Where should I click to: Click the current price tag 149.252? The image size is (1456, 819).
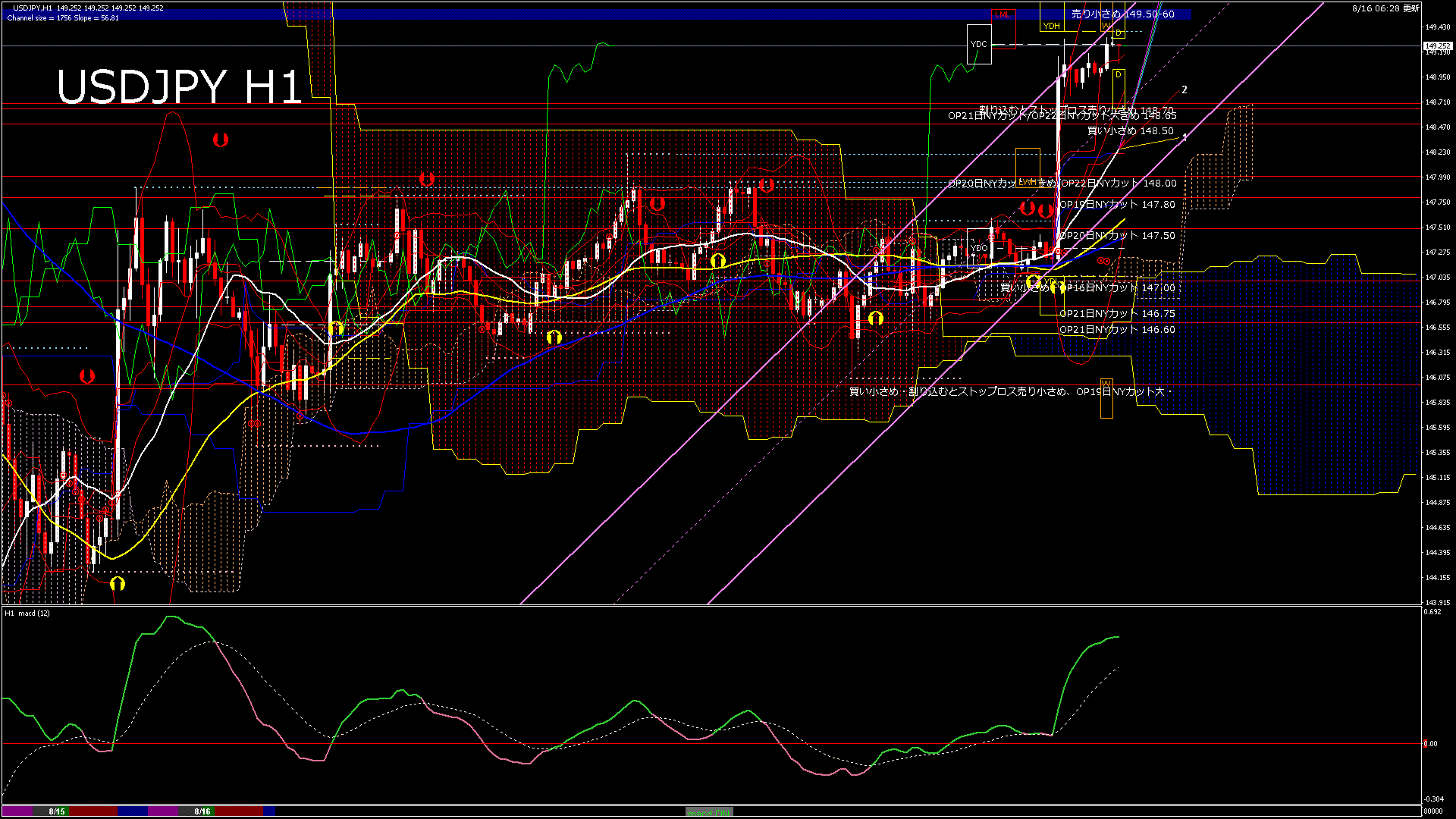point(1437,45)
